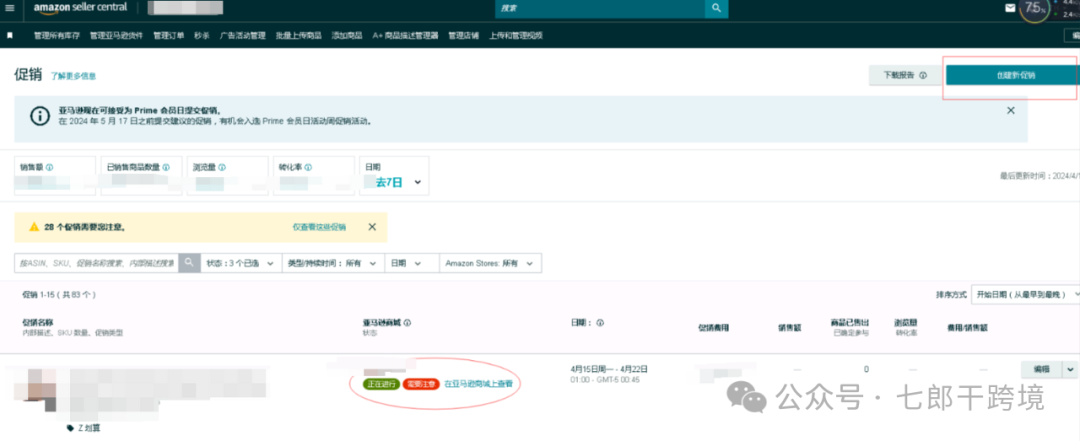Close the Prime 会员日 info banner
The image size is (1080, 441).
pyautogui.click(x=1010, y=110)
